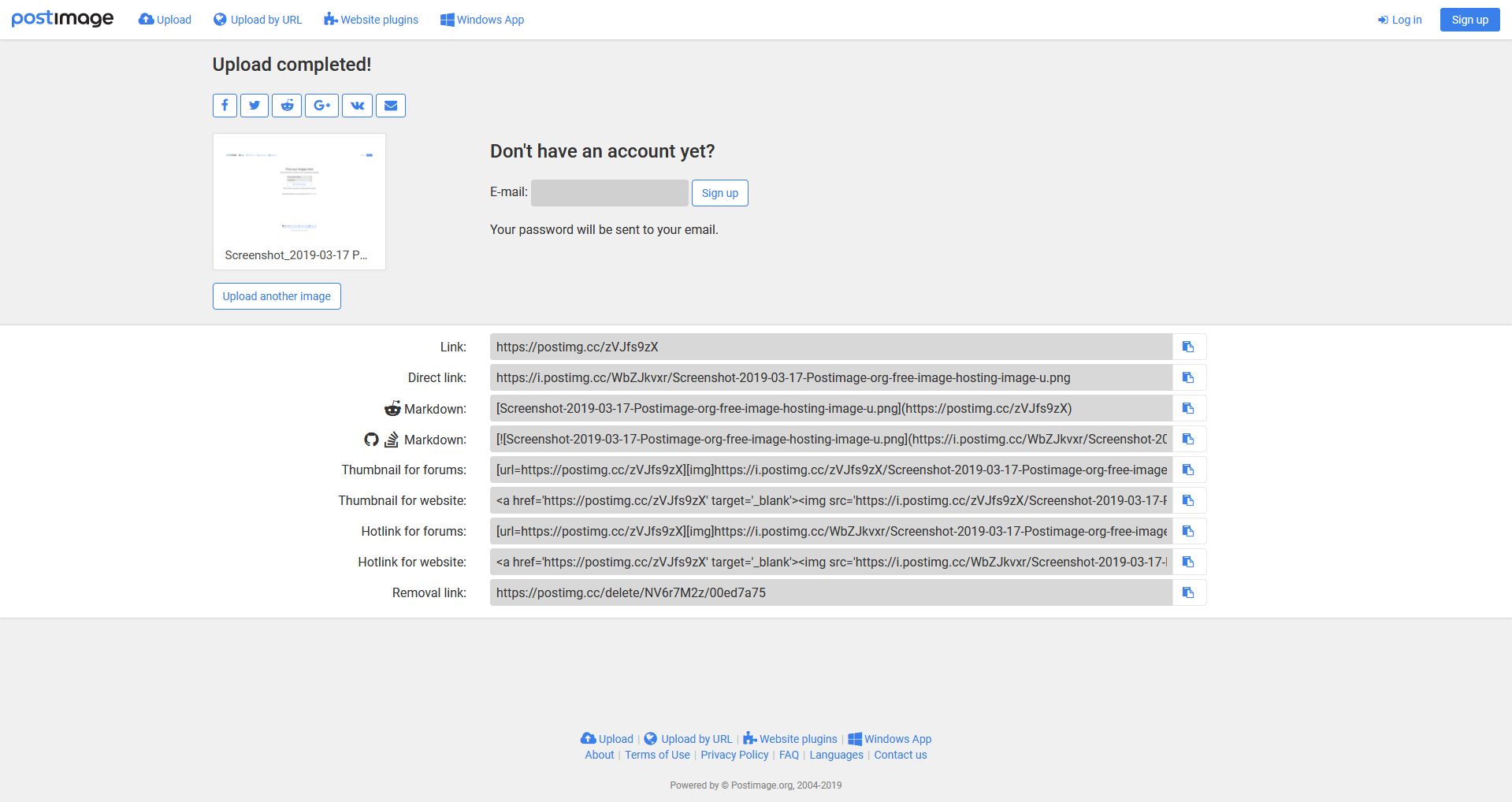
Task: Click the Screenshot_2019-03-17 filename caption
Action: pyautogui.click(x=296, y=255)
